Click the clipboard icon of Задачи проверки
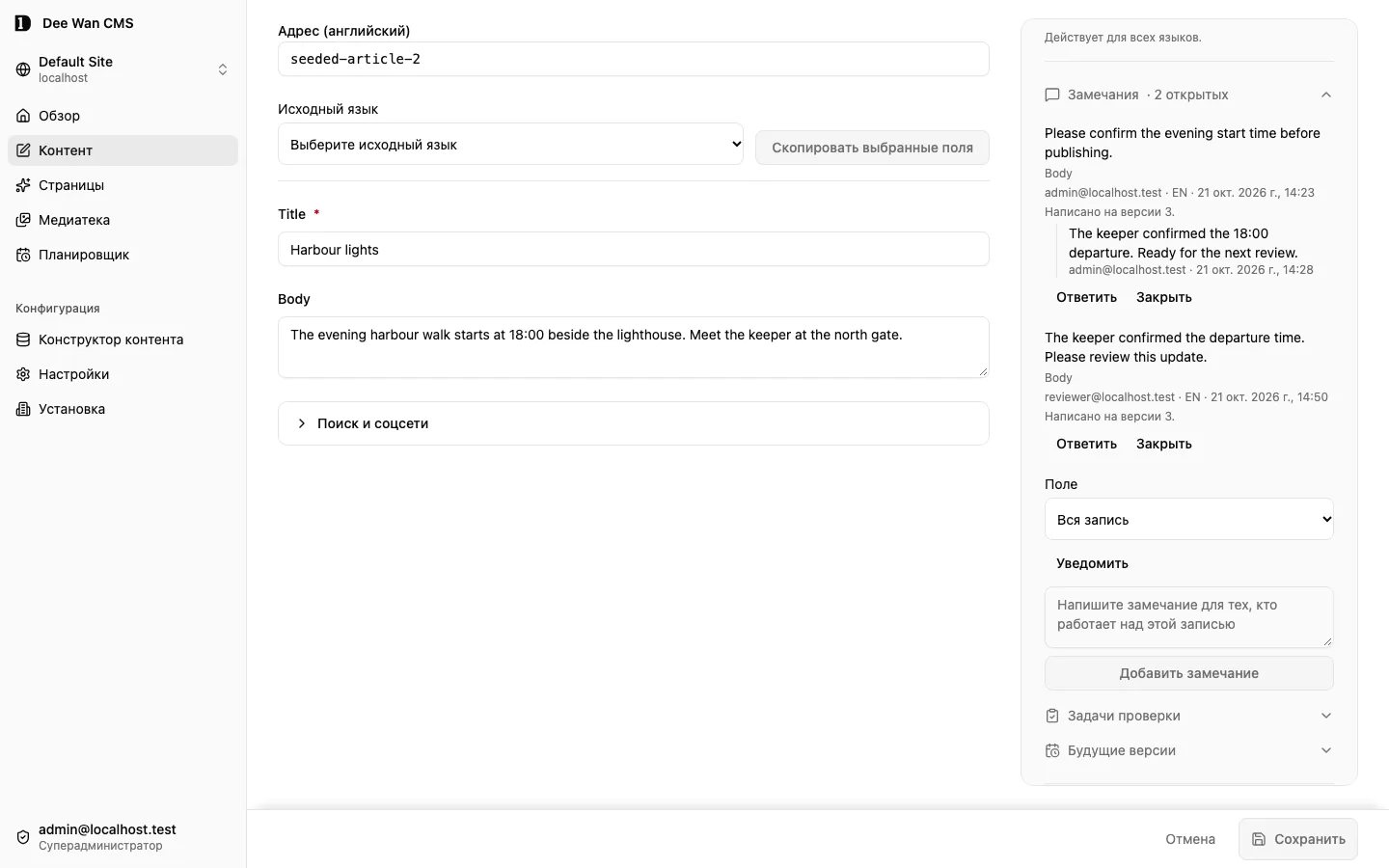This screenshot has width=1389, height=868. pos(1052,716)
